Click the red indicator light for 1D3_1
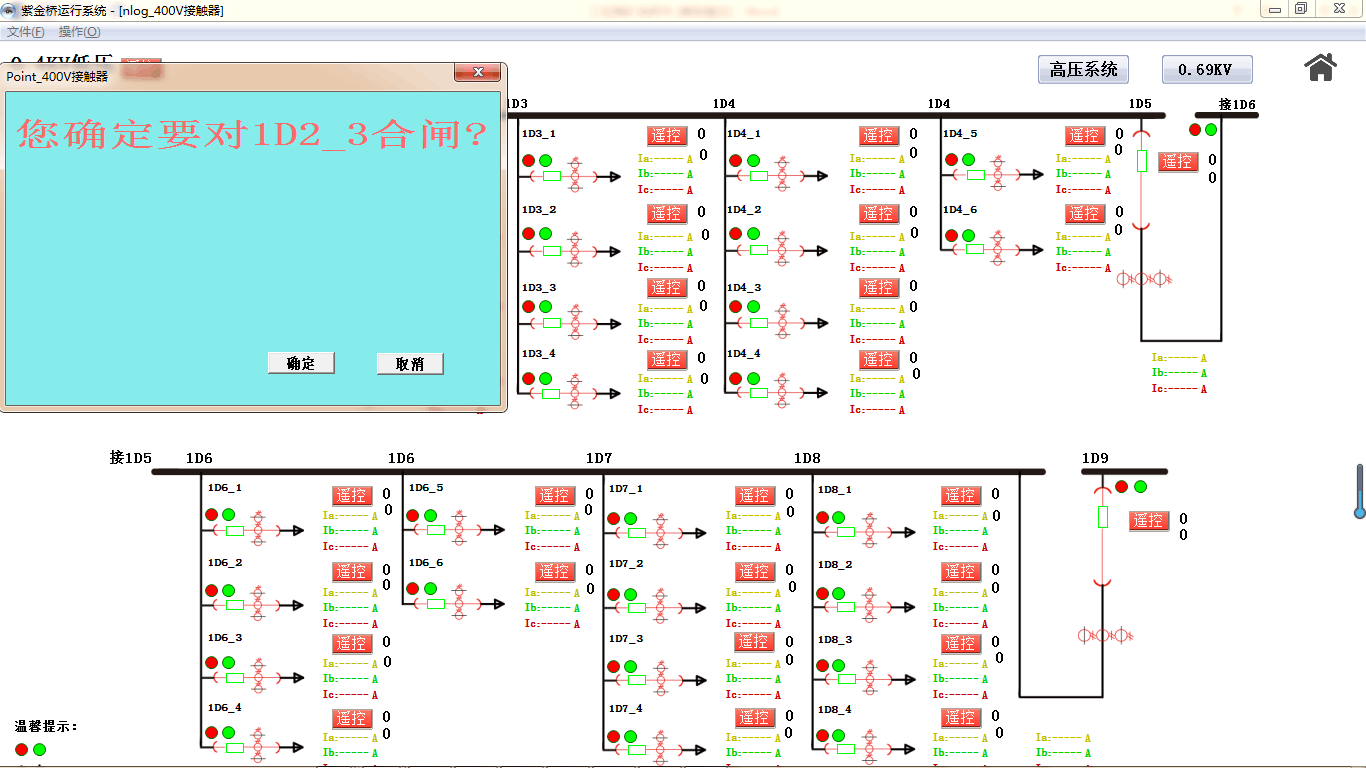The width and height of the screenshot is (1366, 768). click(x=528, y=160)
